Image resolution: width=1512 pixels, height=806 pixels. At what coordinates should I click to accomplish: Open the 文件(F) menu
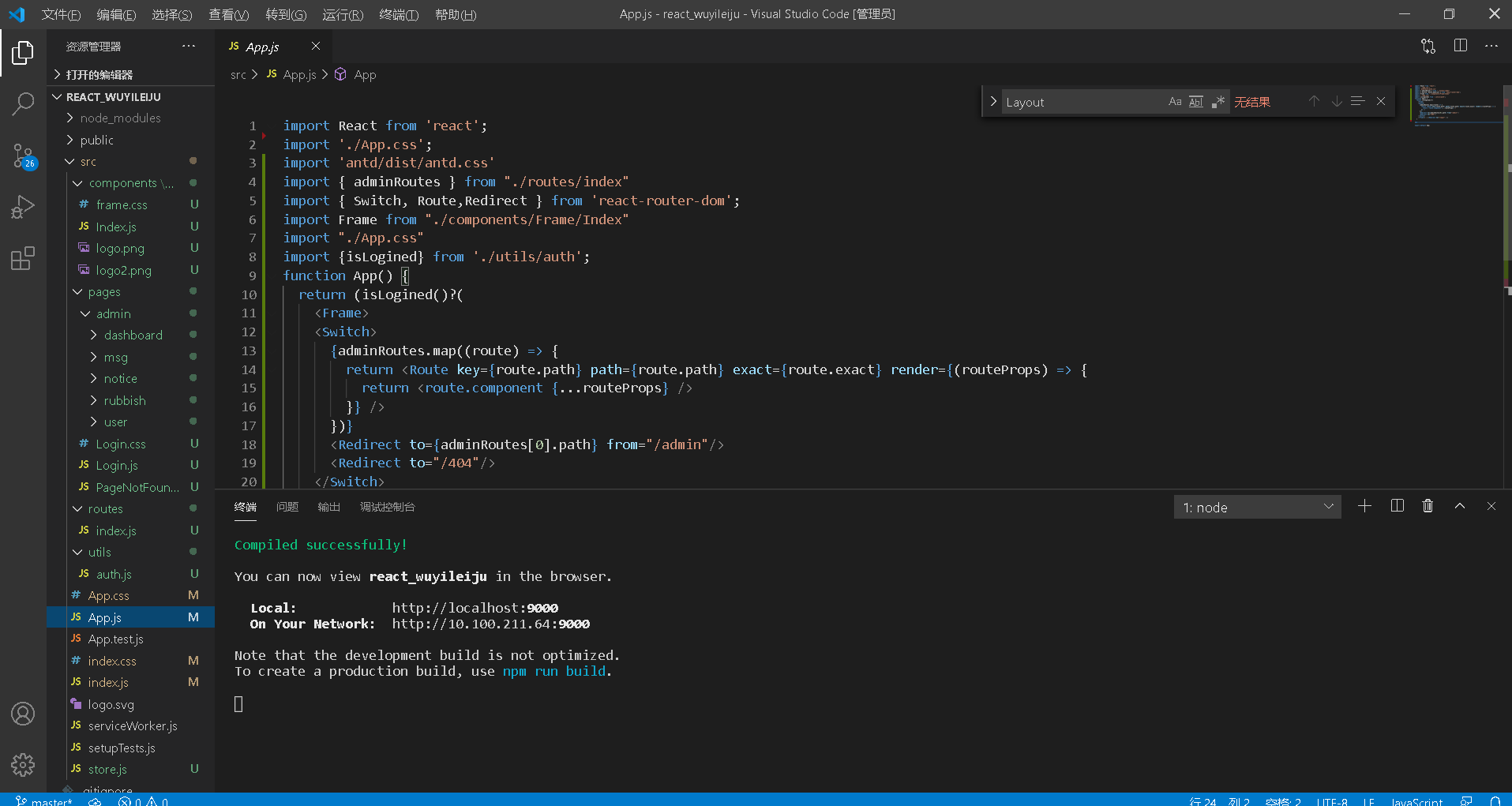click(61, 14)
